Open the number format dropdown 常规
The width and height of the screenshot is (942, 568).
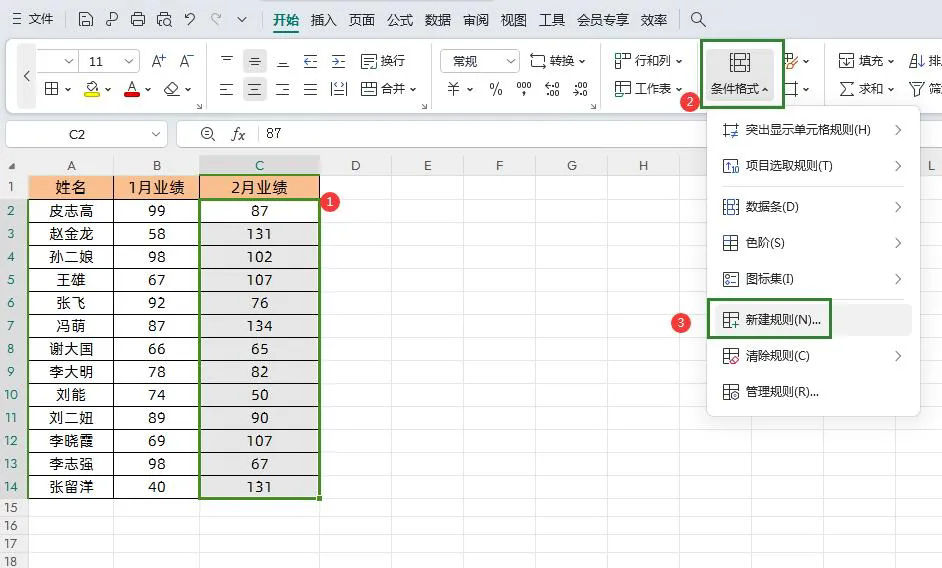coord(480,61)
